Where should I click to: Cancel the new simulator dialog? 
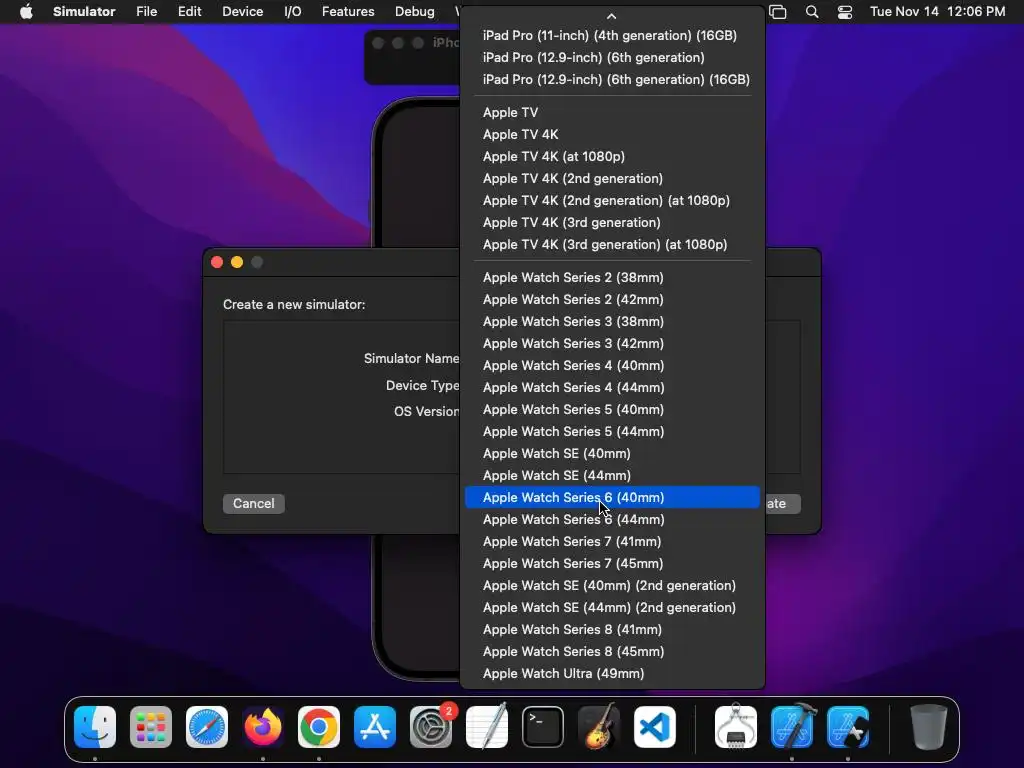253,504
